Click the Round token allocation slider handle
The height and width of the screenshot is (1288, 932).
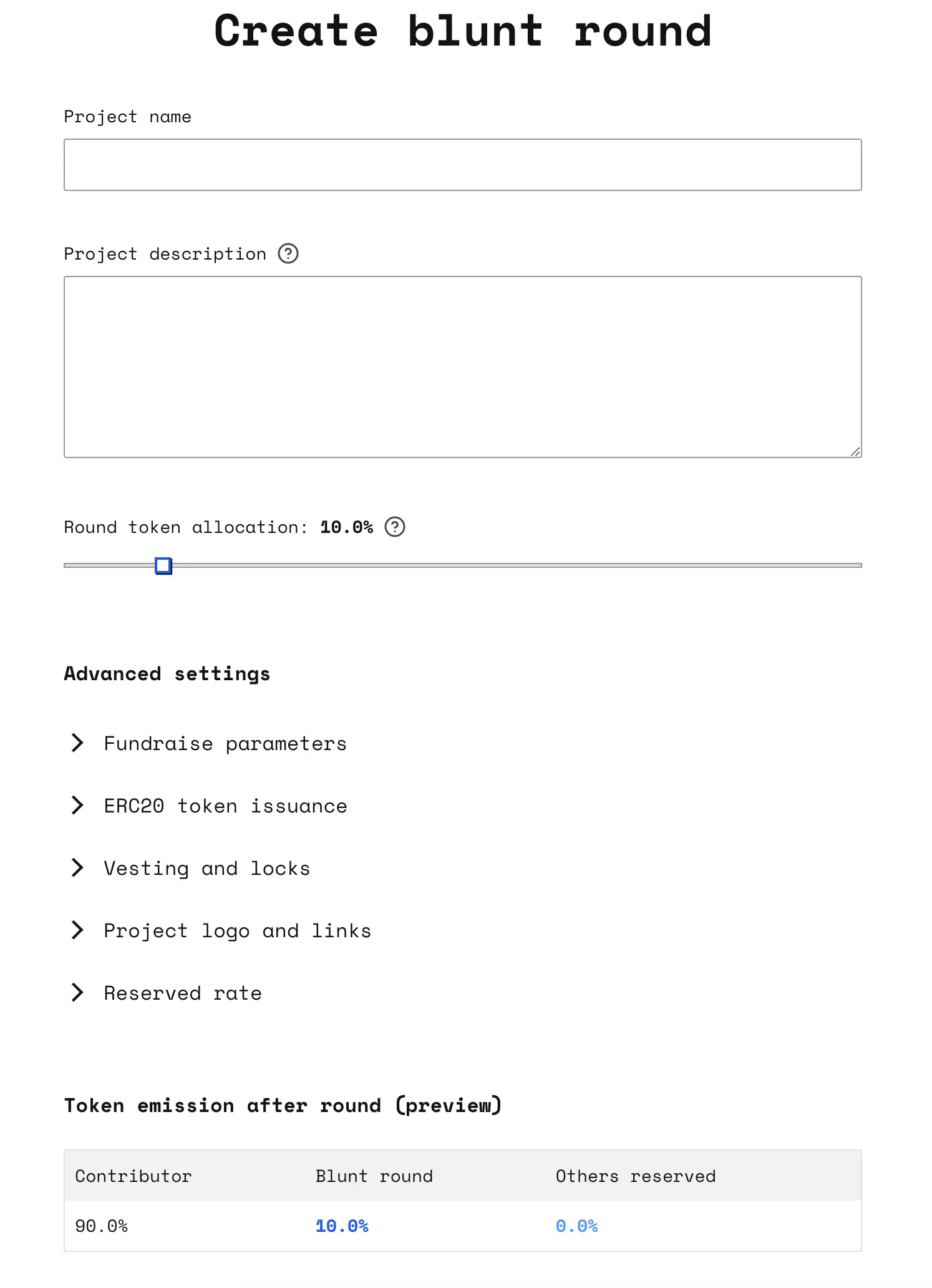[163, 565]
